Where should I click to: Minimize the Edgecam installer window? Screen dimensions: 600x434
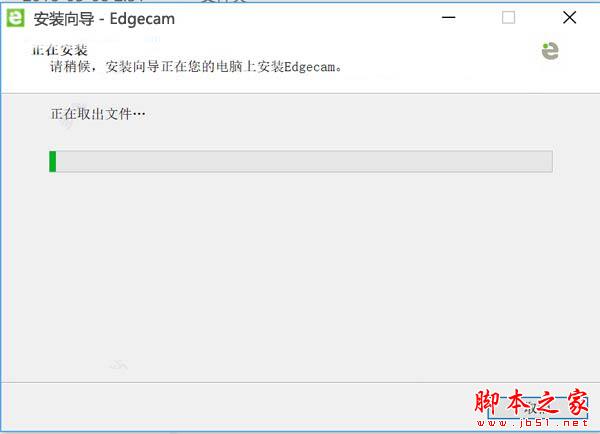pyautogui.click(x=448, y=18)
